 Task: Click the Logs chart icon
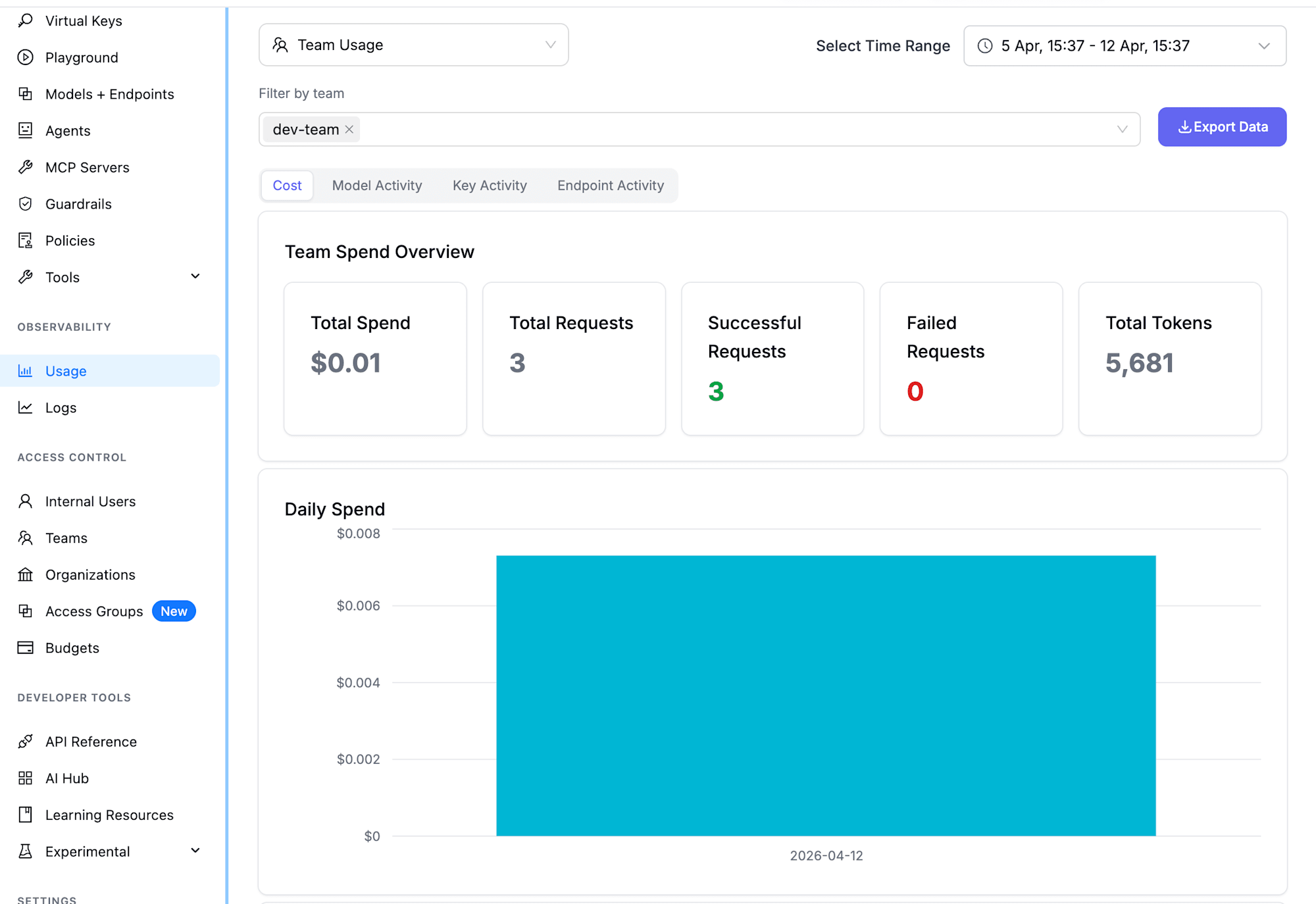point(26,408)
